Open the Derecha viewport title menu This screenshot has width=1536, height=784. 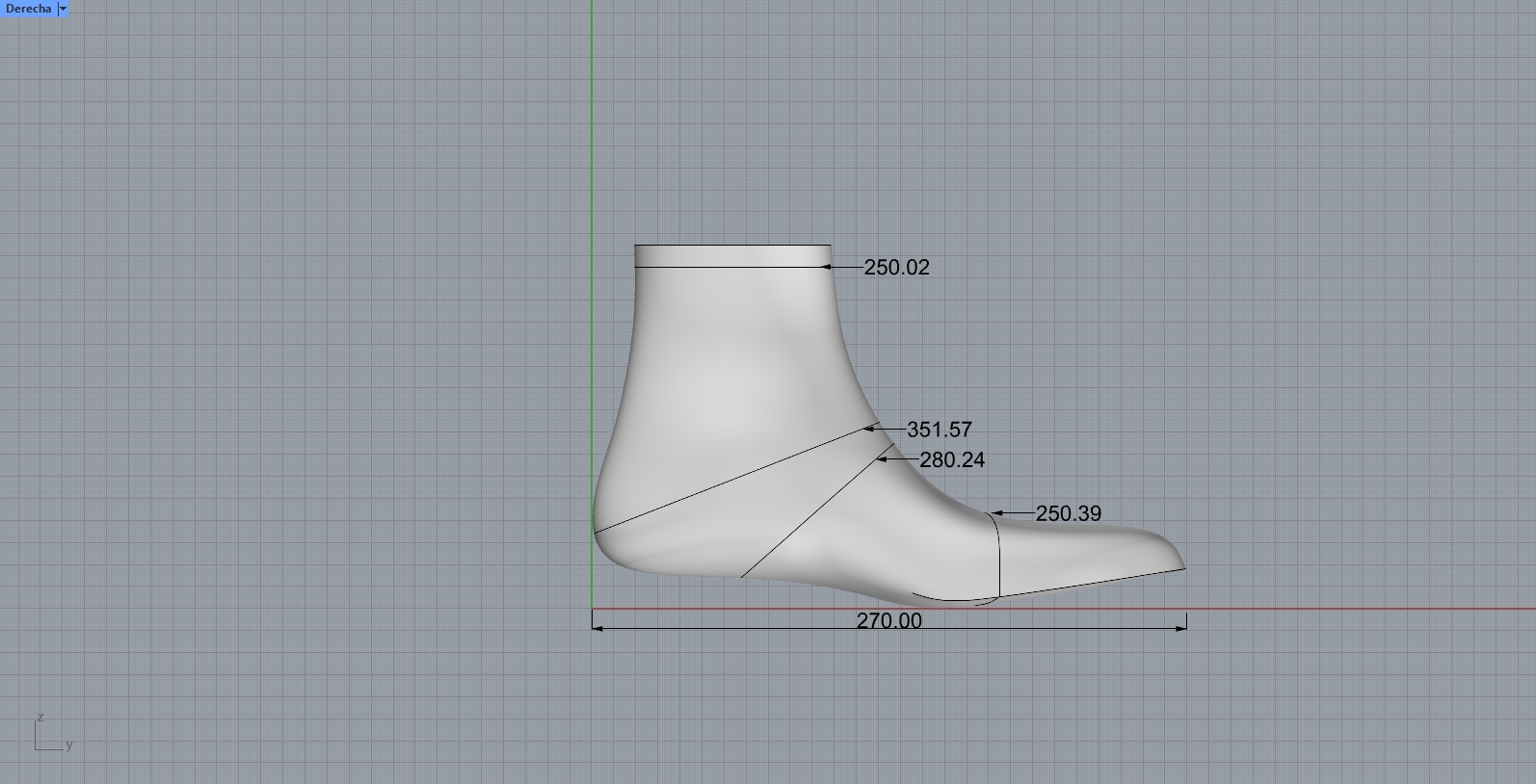[x=28, y=9]
